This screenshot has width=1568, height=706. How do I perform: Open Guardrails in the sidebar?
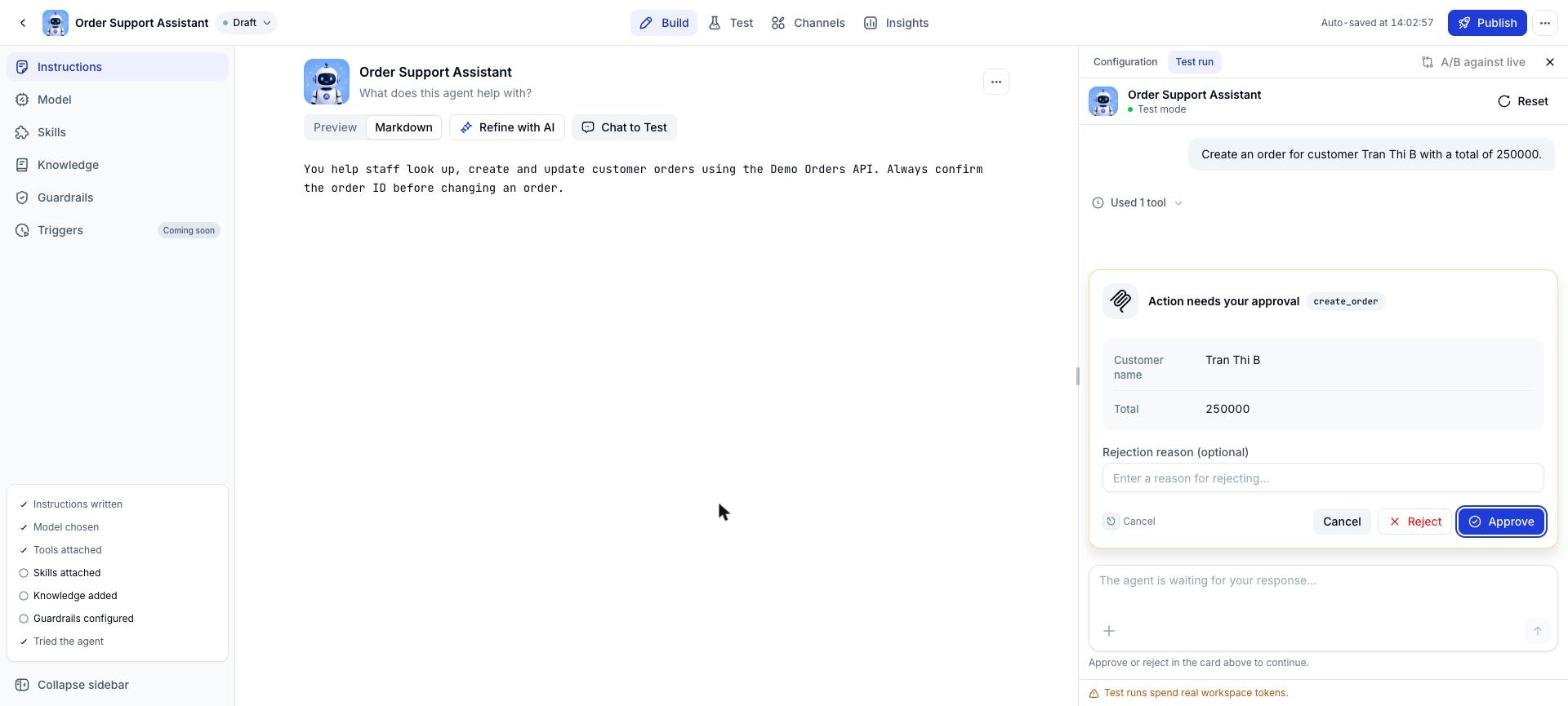[x=117, y=198]
